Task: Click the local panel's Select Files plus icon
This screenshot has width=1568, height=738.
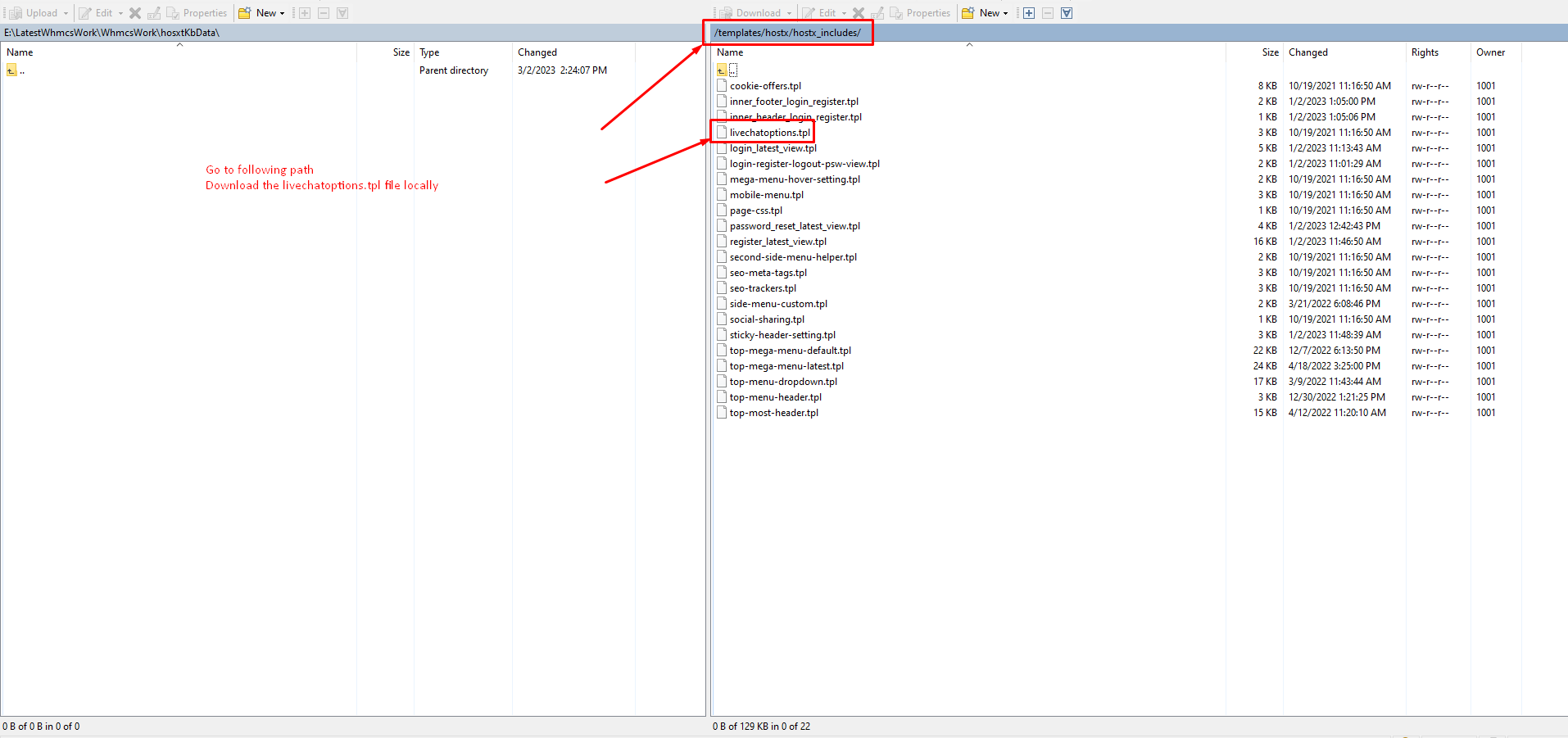Action: click(x=305, y=13)
